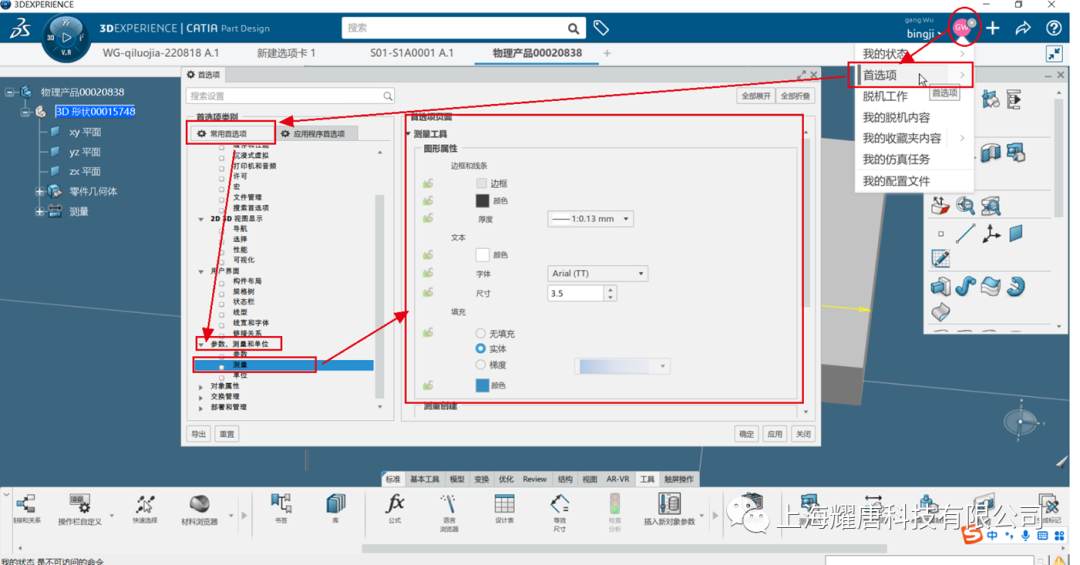This screenshot has height=565, width=1080.
Task: Click the collapse arrows icon below the help icon
Action: coord(1054,54)
